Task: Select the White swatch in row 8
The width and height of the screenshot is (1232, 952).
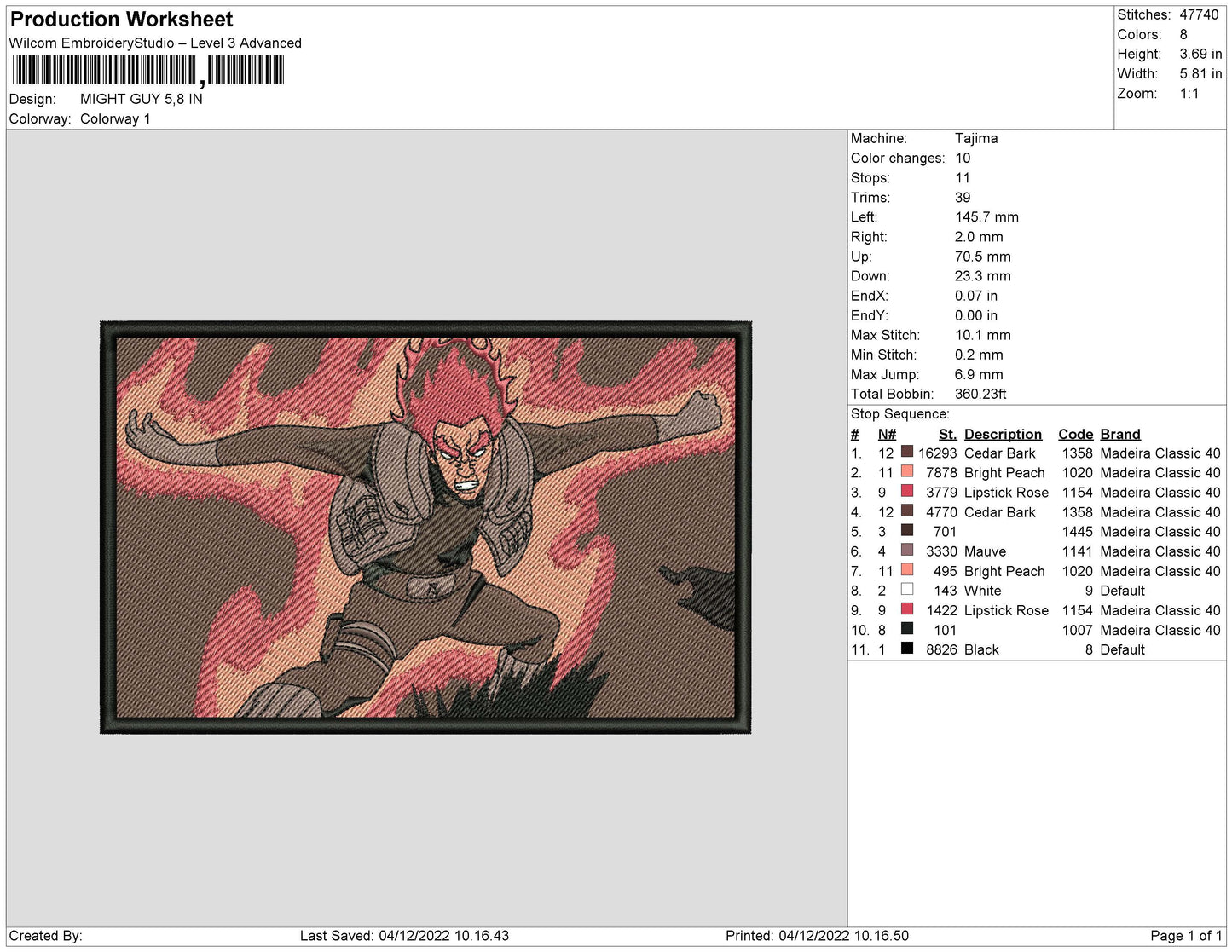Action: pos(907,589)
